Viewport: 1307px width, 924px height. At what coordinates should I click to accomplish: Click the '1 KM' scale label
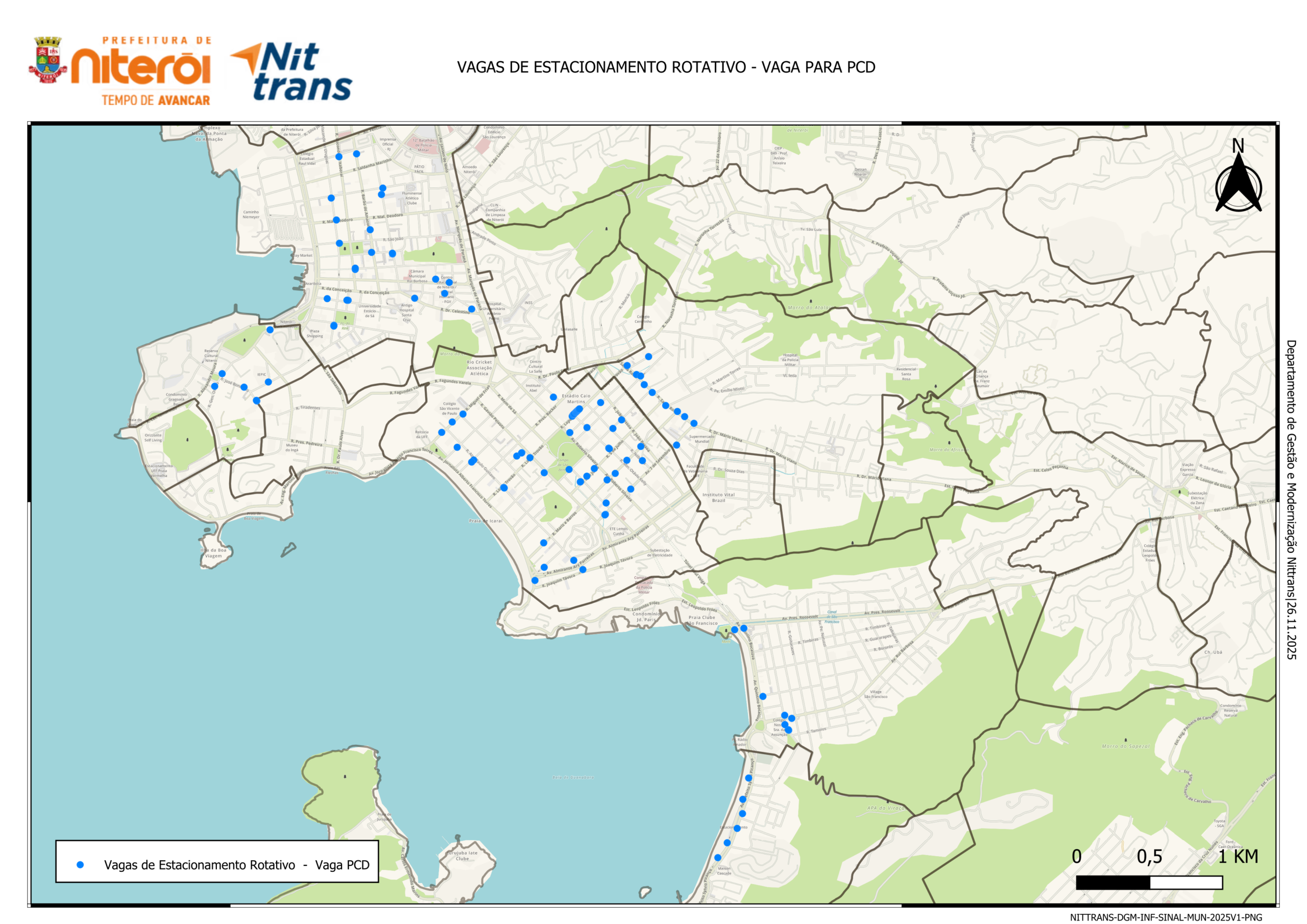coord(1238,856)
